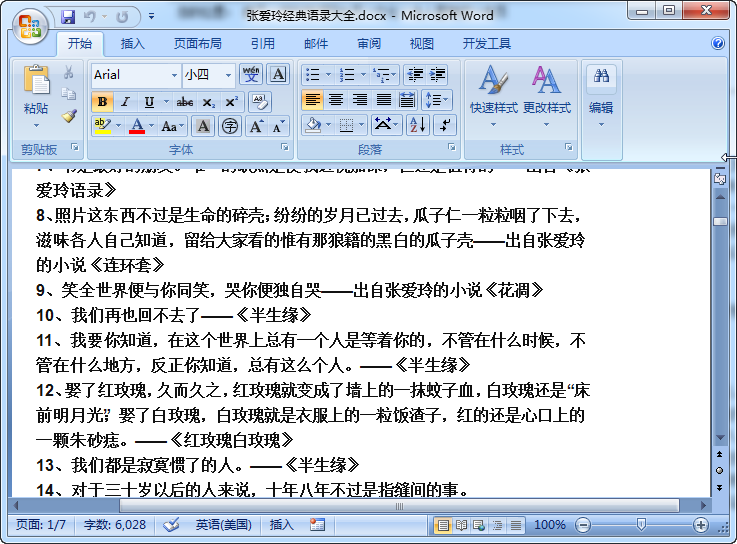This screenshot has height=544, width=737.
Task: Click the macro recording status icon
Action: (317, 524)
